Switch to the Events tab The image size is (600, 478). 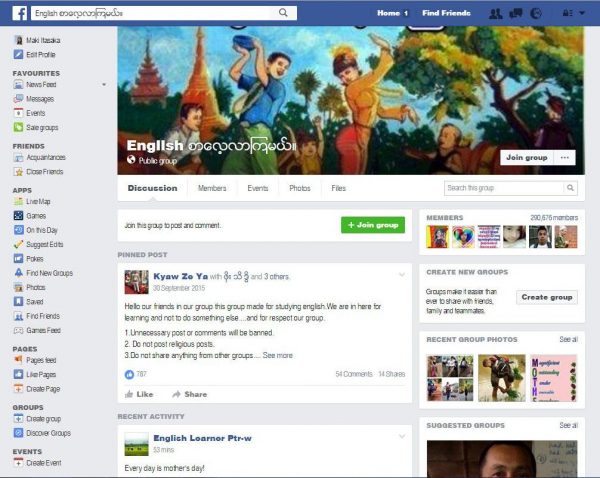tap(258, 188)
